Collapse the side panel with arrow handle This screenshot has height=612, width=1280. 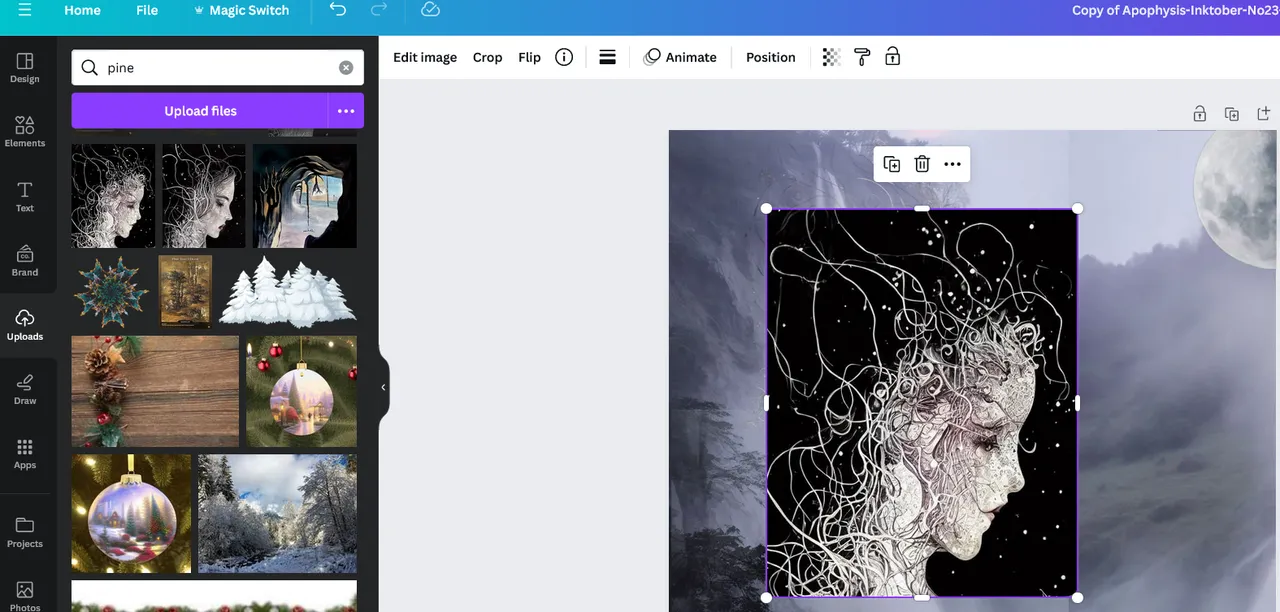(x=383, y=387)
